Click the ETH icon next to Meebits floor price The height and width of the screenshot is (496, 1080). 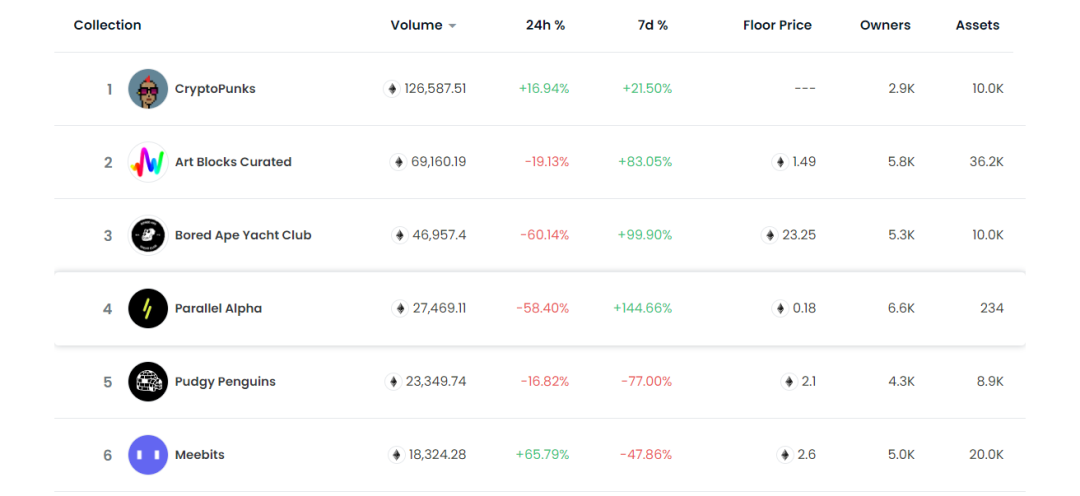pyautogui.click(x=785, y=455)
